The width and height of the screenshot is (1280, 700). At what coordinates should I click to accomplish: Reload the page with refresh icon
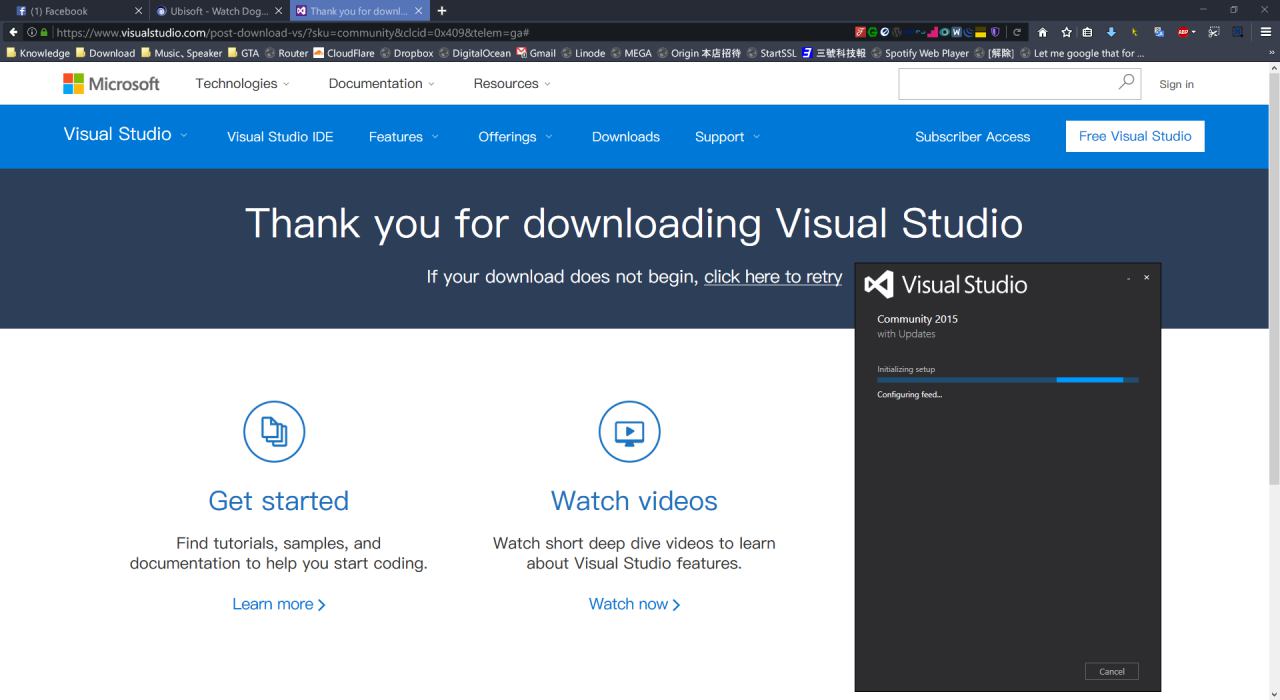pos(1018,33)
